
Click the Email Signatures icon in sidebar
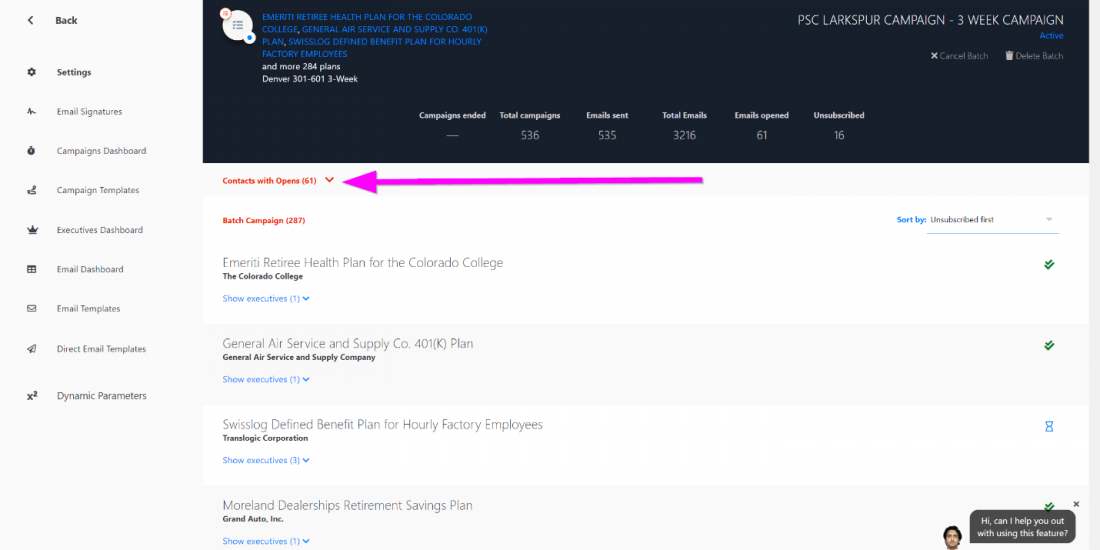pos(32,112)
